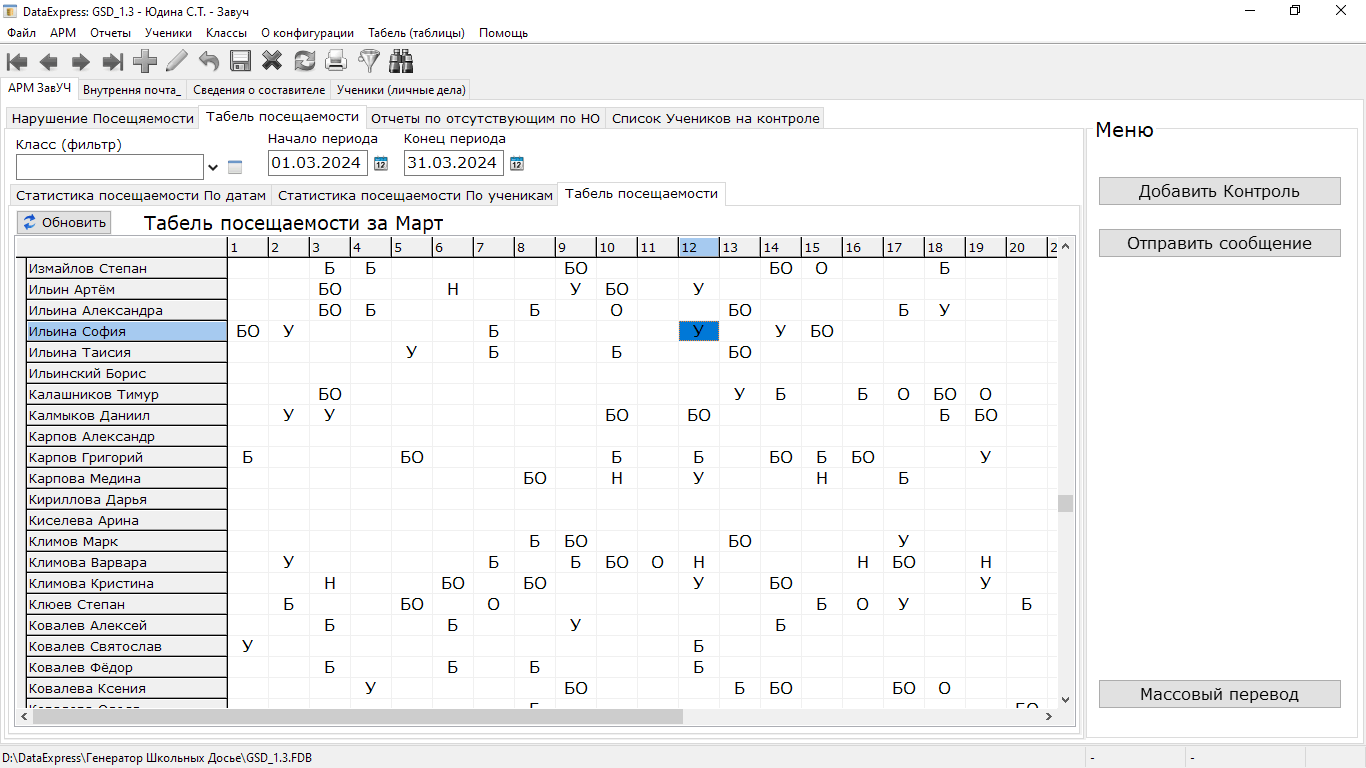Click the Обновить button
1366x768 pixels.
pyautogui.click(x=64, y=222)
